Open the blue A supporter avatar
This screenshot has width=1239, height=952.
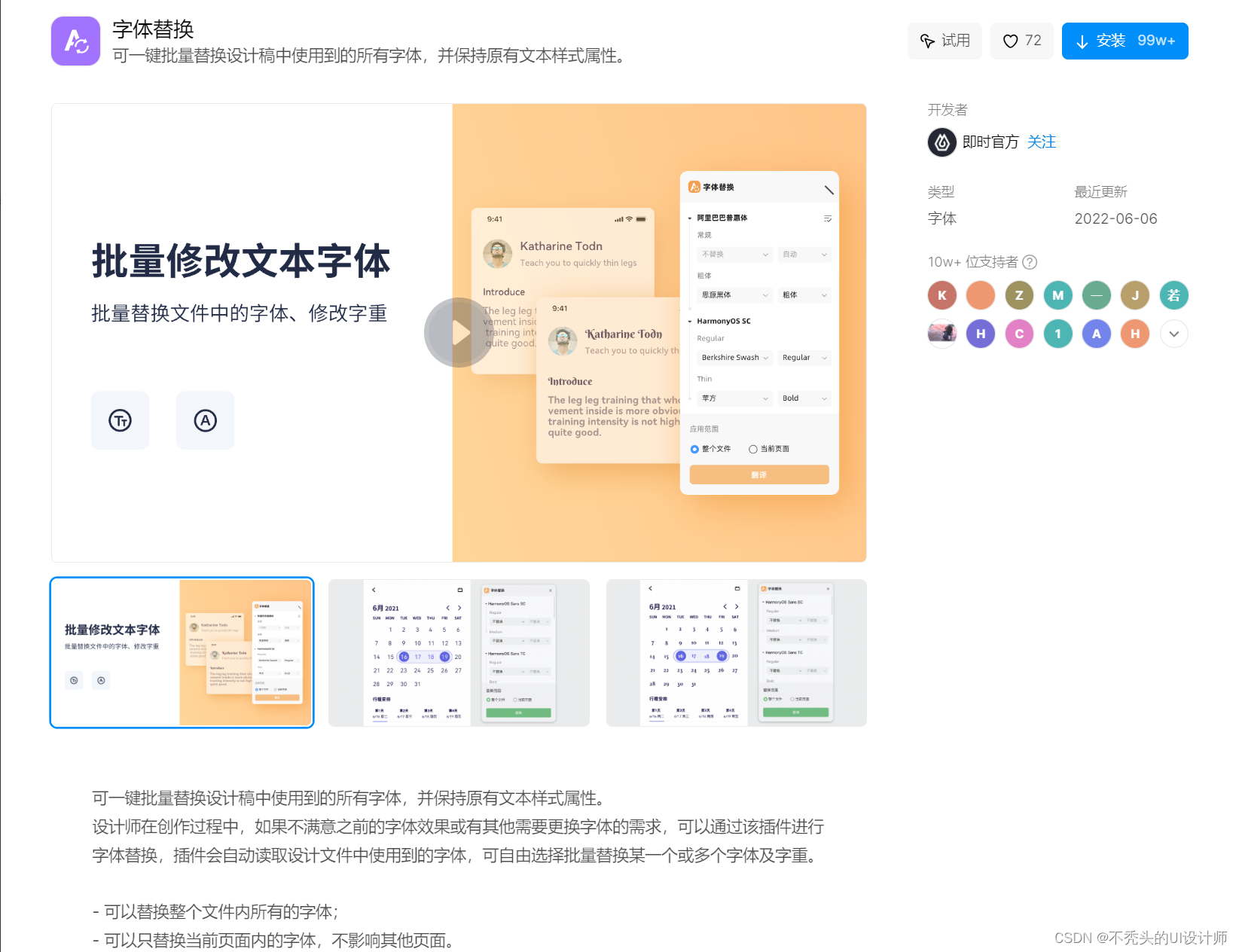pyautogui.click(x=1097, y=334)
